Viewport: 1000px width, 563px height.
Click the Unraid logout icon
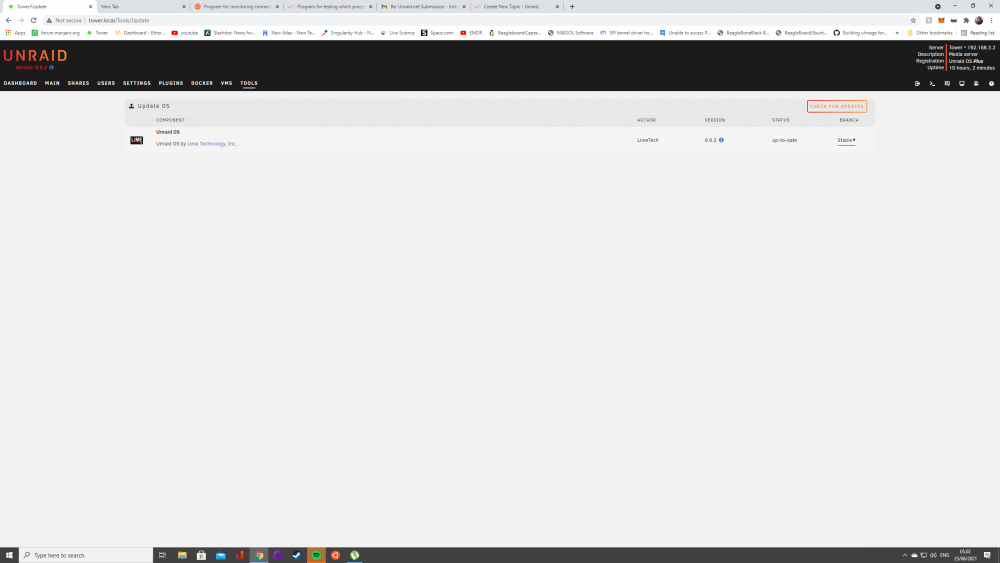[917, 84]
